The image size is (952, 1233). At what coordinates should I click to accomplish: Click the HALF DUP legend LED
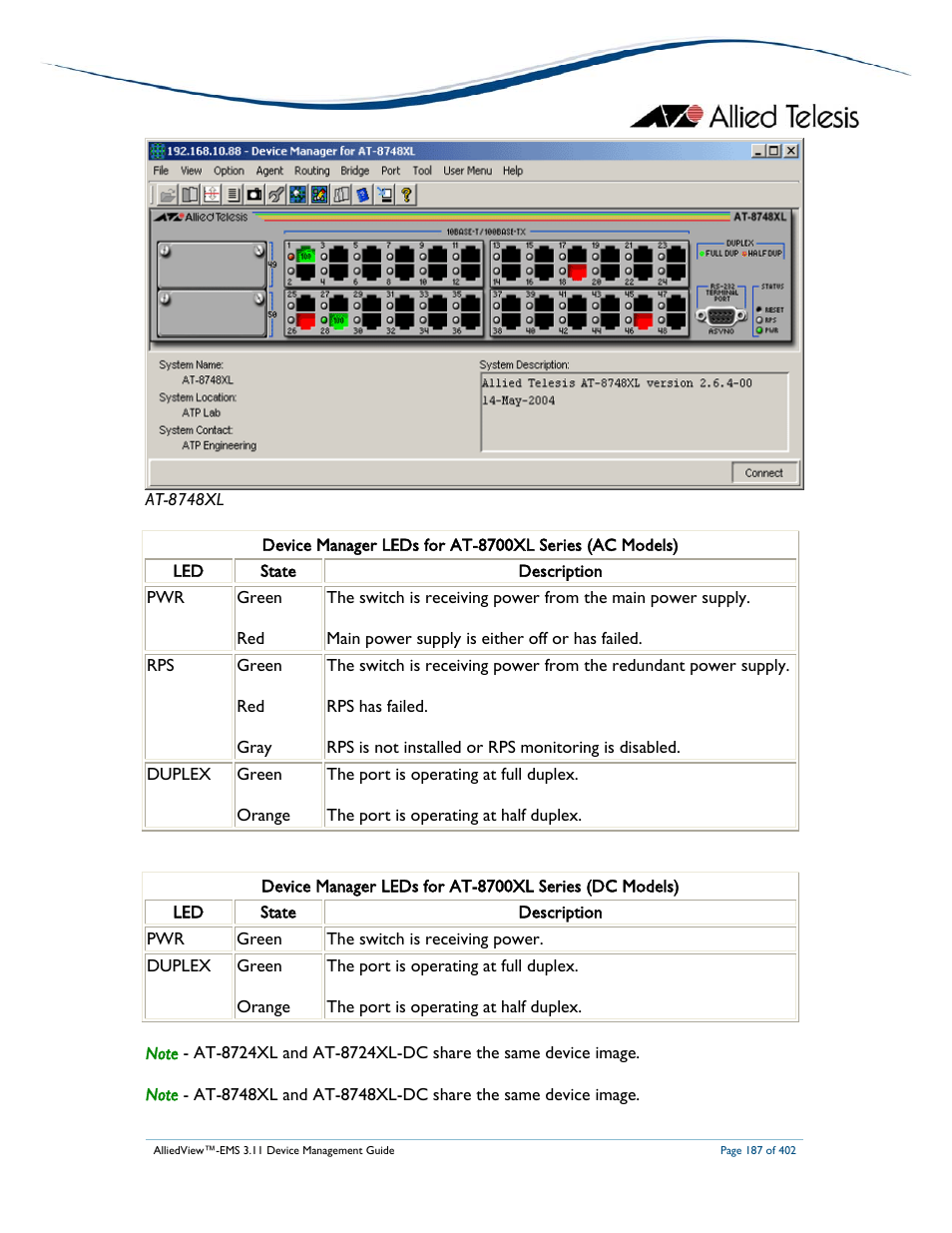(x=744, y=254)
